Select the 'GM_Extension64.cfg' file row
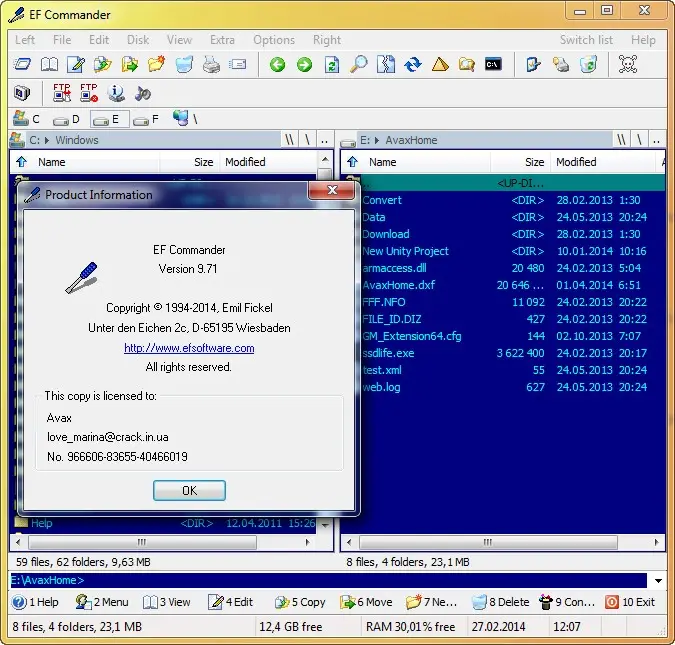 point(503,336)
